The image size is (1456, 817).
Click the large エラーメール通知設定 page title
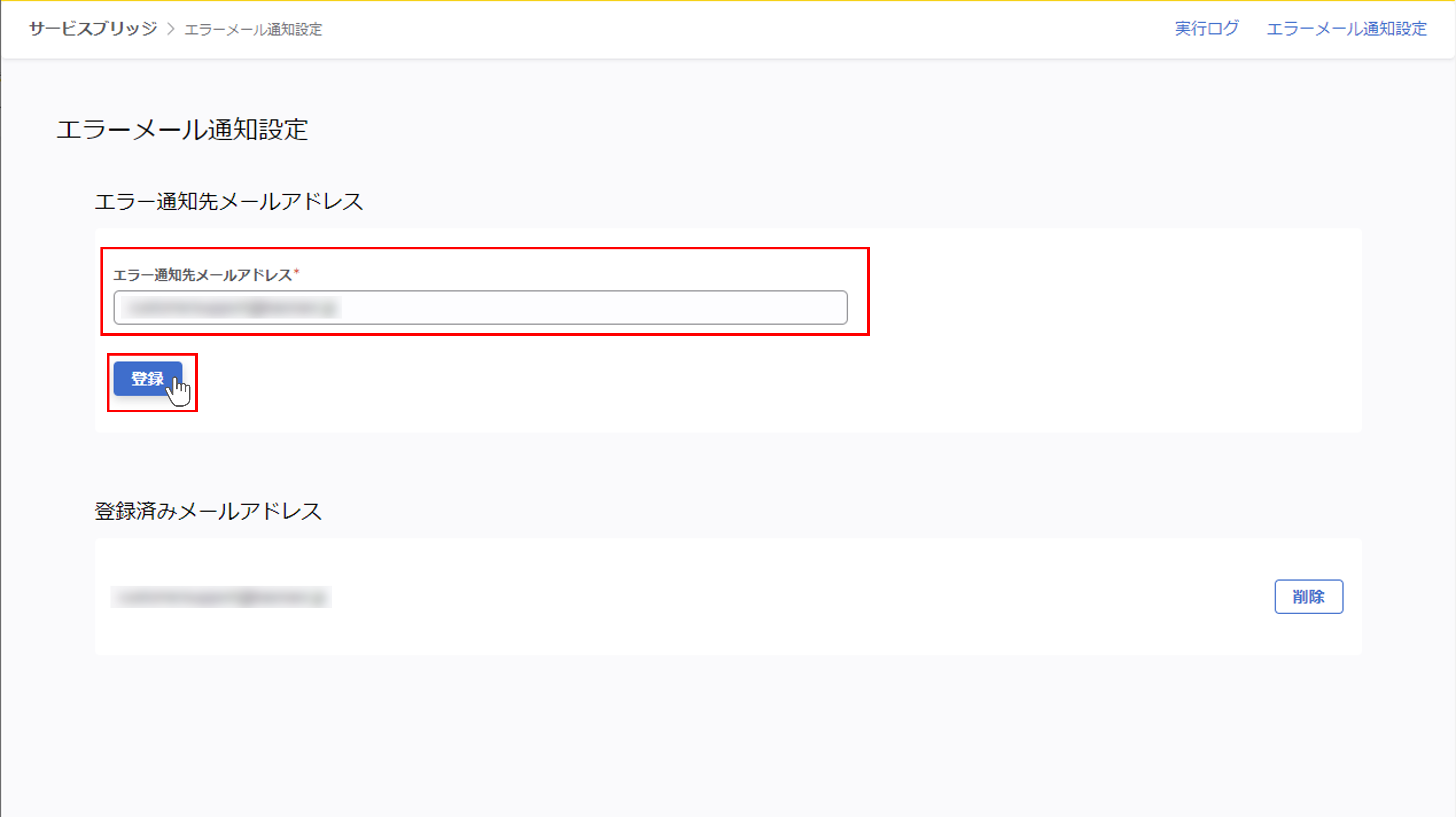[x=182, y=130]
